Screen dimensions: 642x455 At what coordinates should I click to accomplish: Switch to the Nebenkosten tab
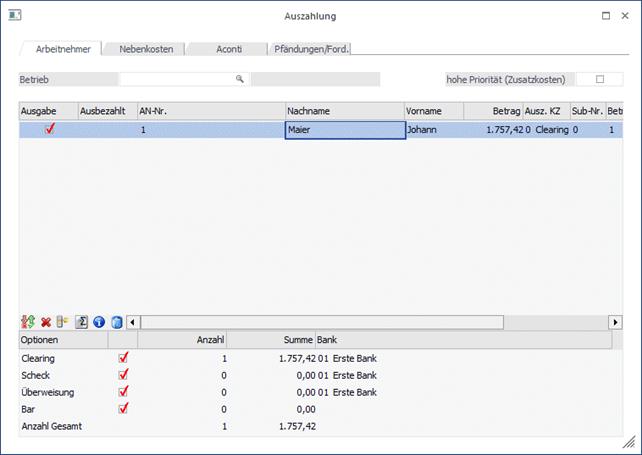click(144, 48)
